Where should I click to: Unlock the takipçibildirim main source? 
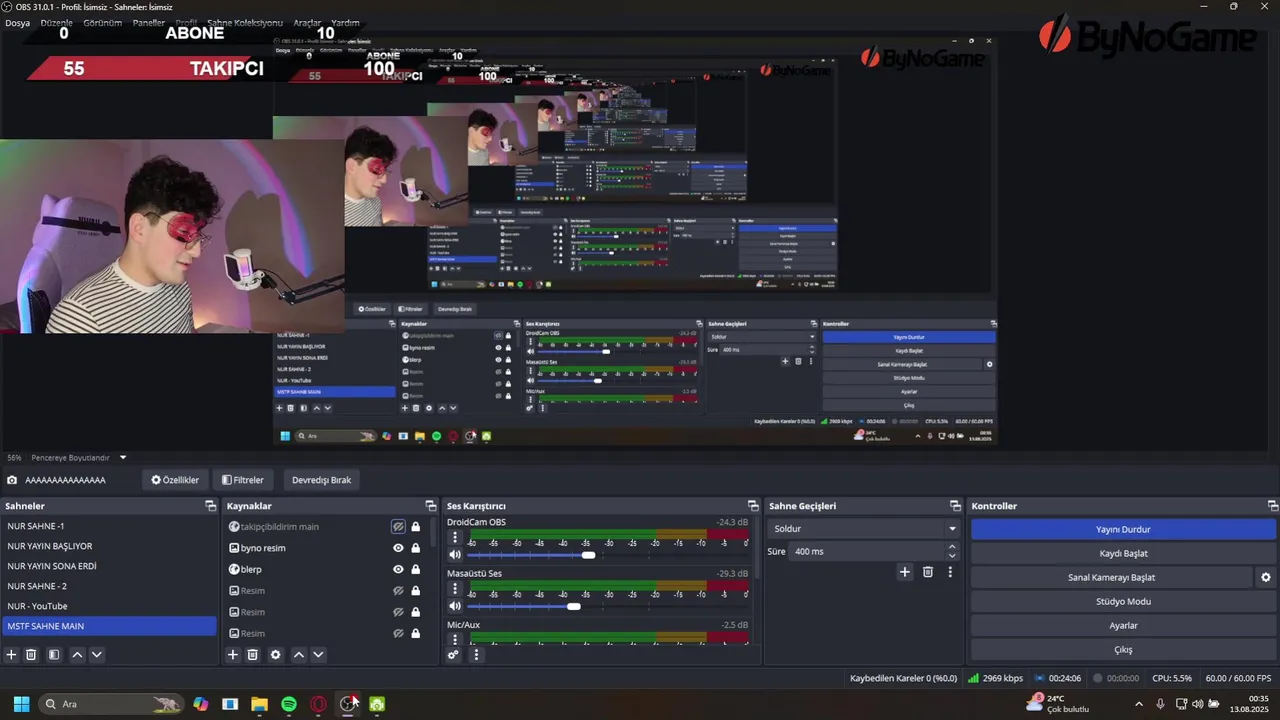point(415,527)
